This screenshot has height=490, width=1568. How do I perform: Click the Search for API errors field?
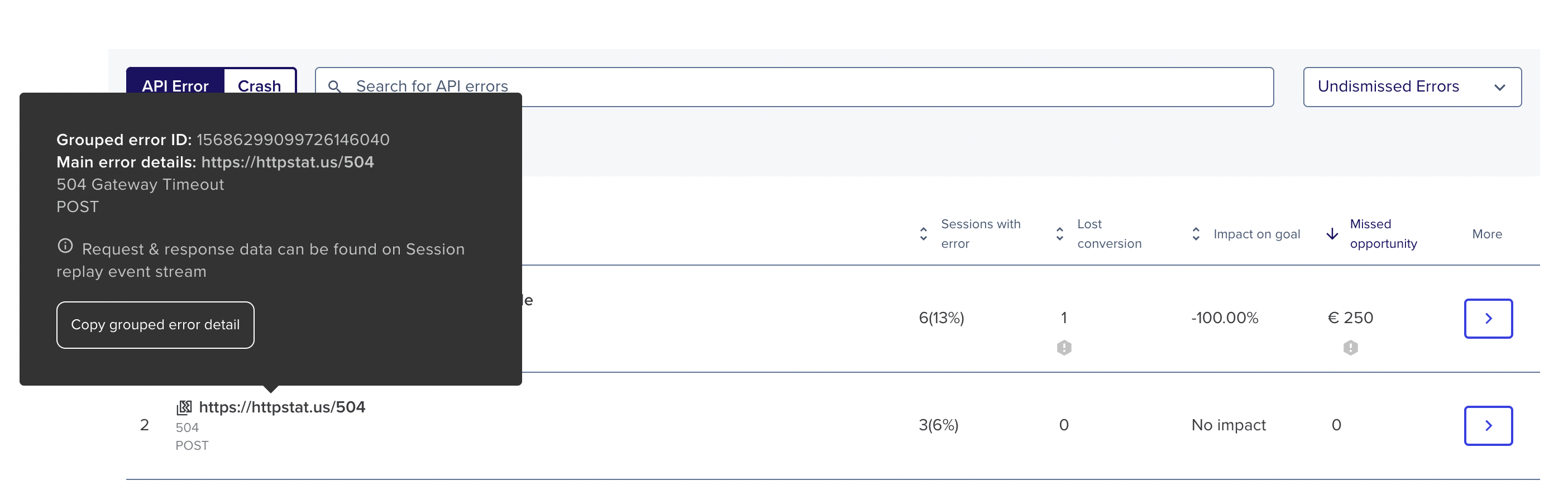[x=793, y=87]
